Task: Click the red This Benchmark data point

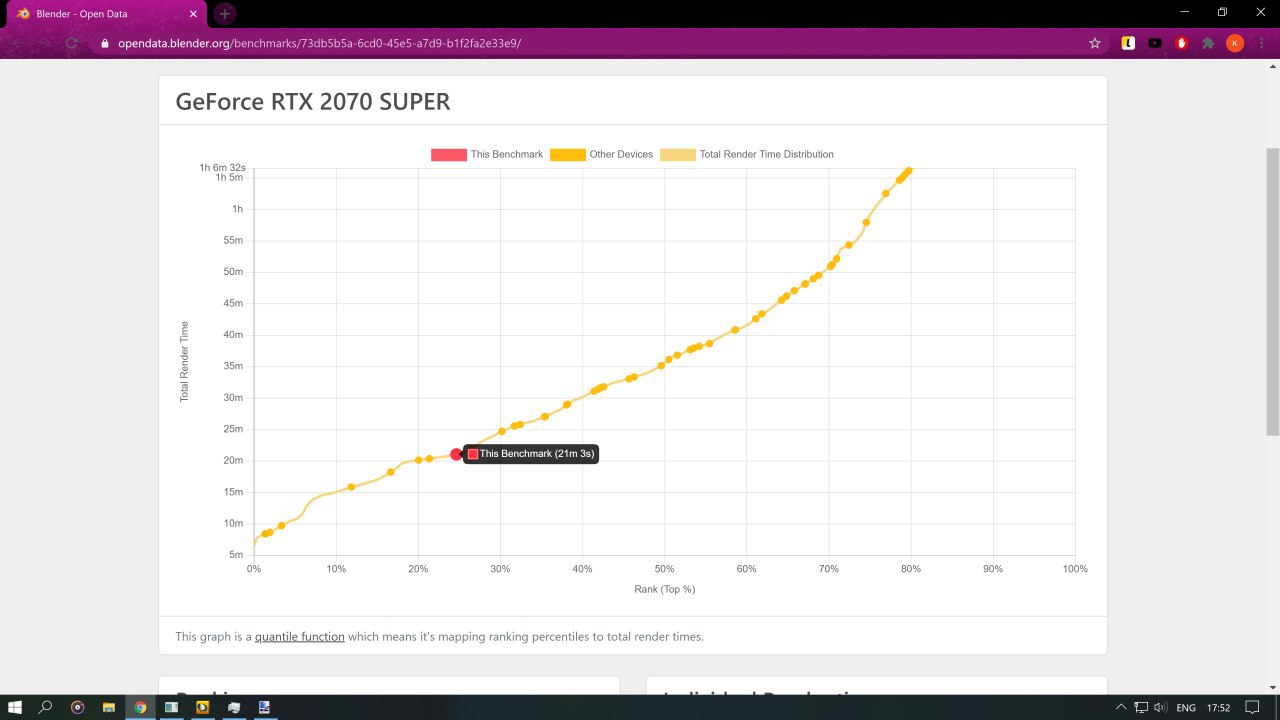Action: click(x=457, y=454)
